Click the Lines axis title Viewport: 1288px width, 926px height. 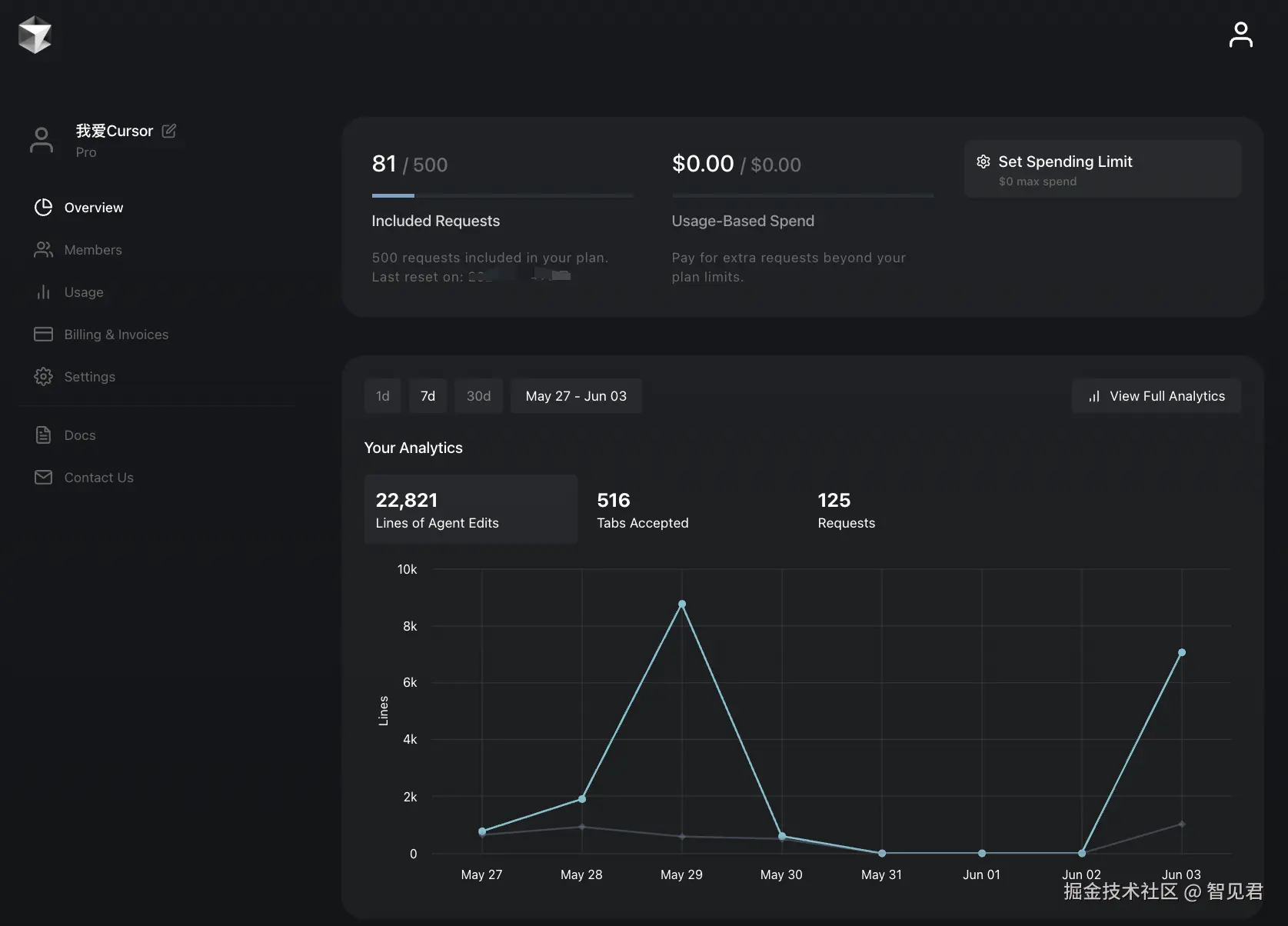[x=383, y=711]
